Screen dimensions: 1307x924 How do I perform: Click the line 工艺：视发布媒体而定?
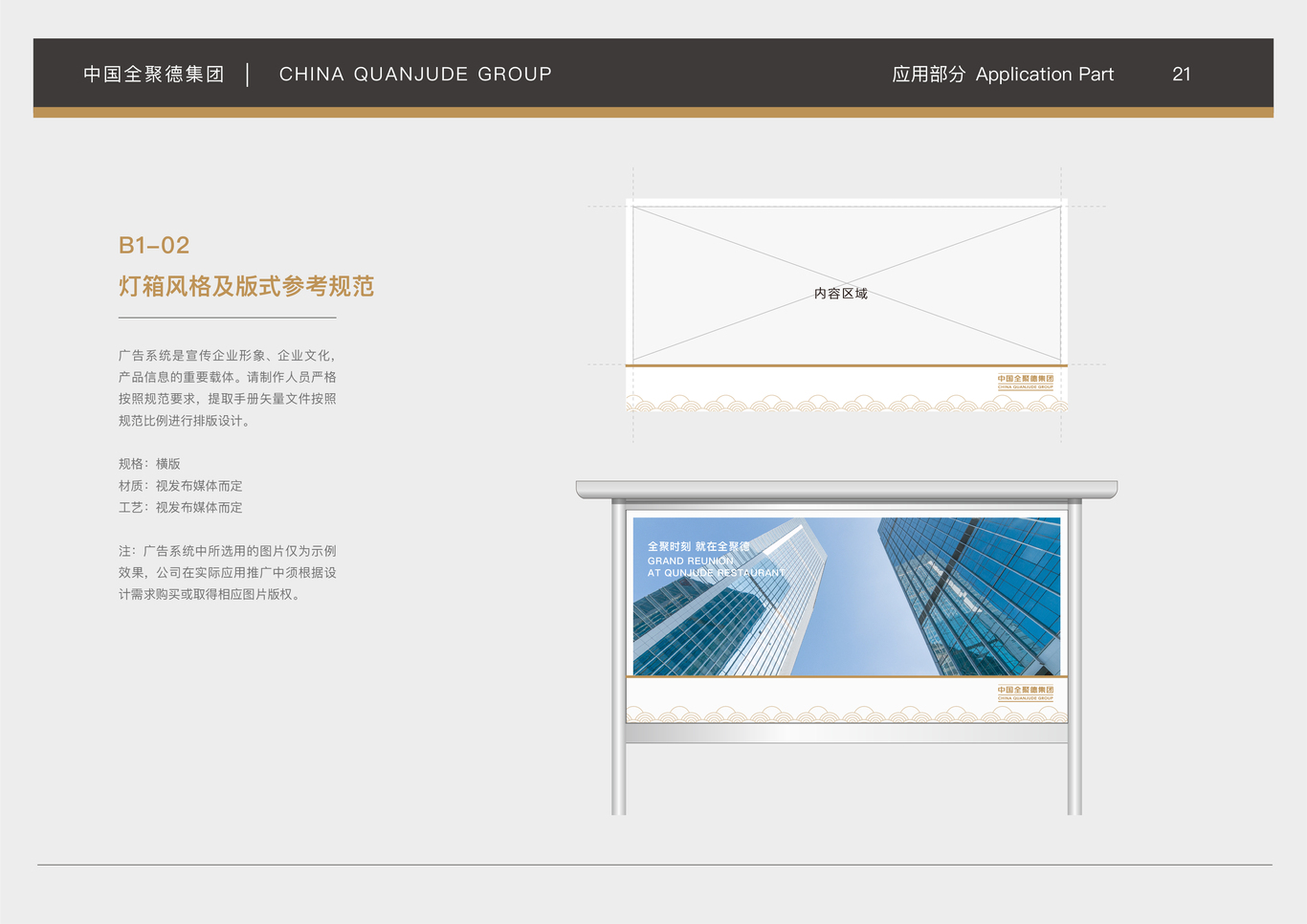[181, 508]
